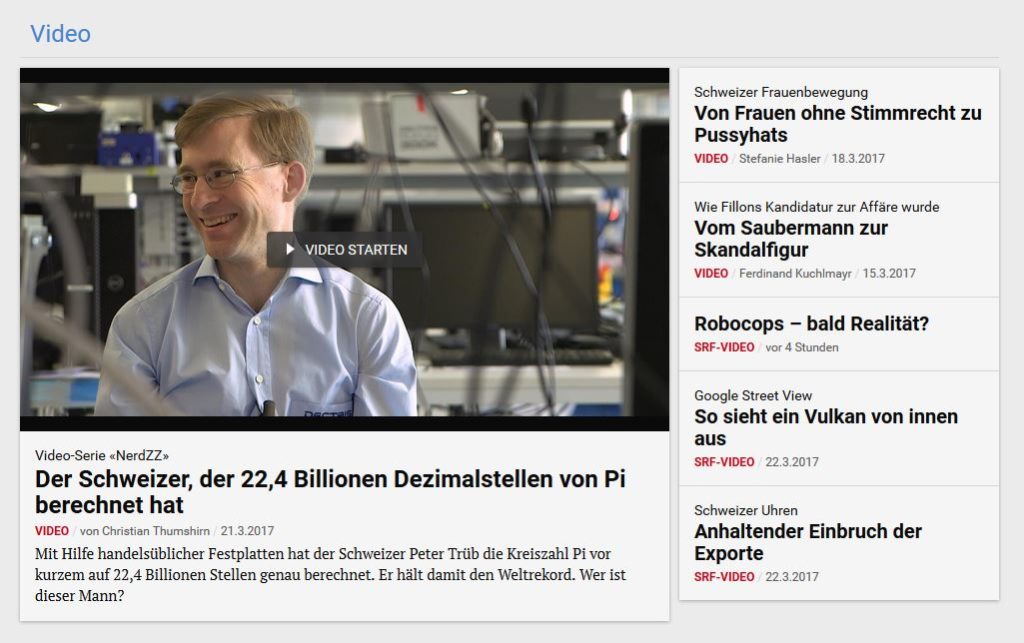1024x643 pixels.
Task: Open 'So sieht ein Vulkan von innen aus'
Action: click(825, 427)
